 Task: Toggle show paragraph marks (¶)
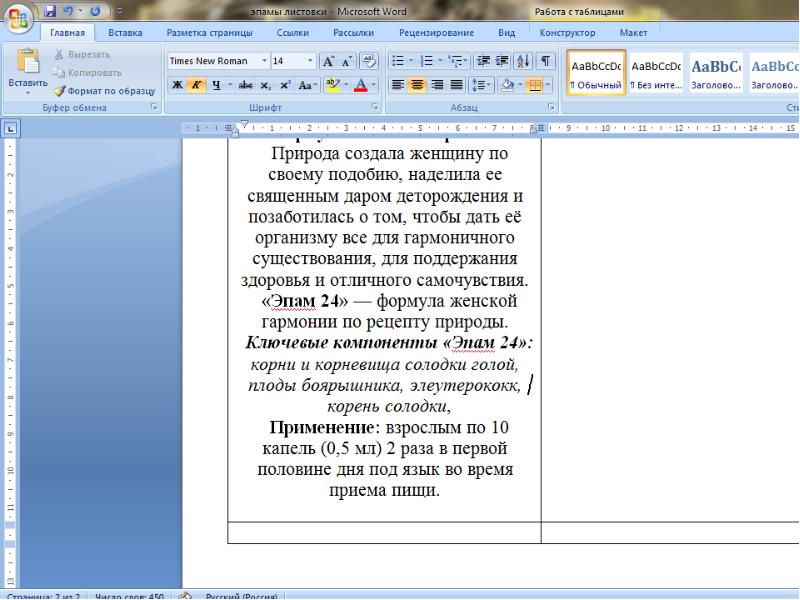coord(545,61)
